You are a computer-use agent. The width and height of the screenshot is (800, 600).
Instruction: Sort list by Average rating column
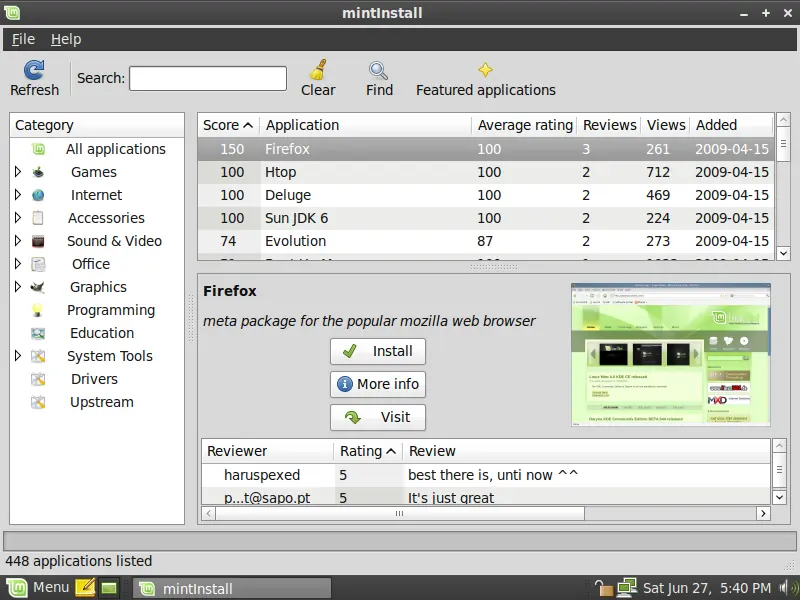pos(525,125)
